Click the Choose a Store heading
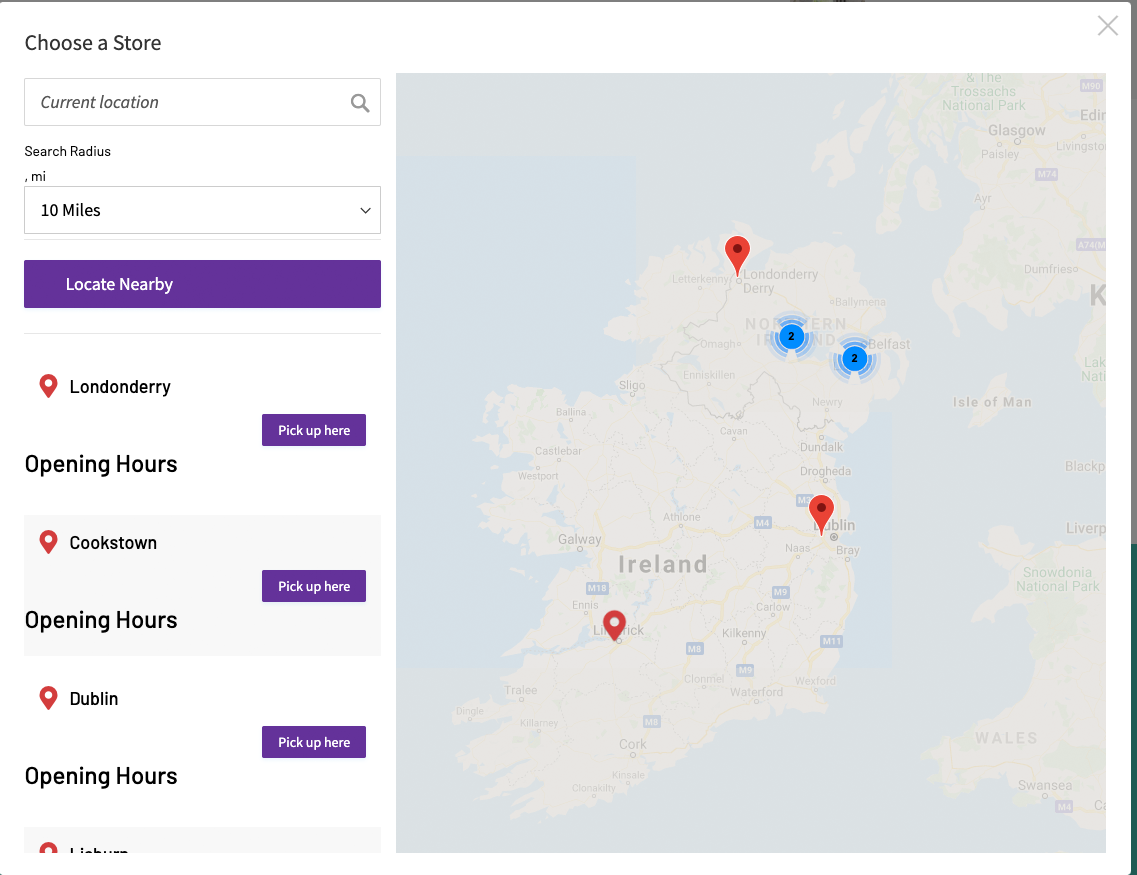The width and height of the screenshot is (1137, 875). [93, 43]
